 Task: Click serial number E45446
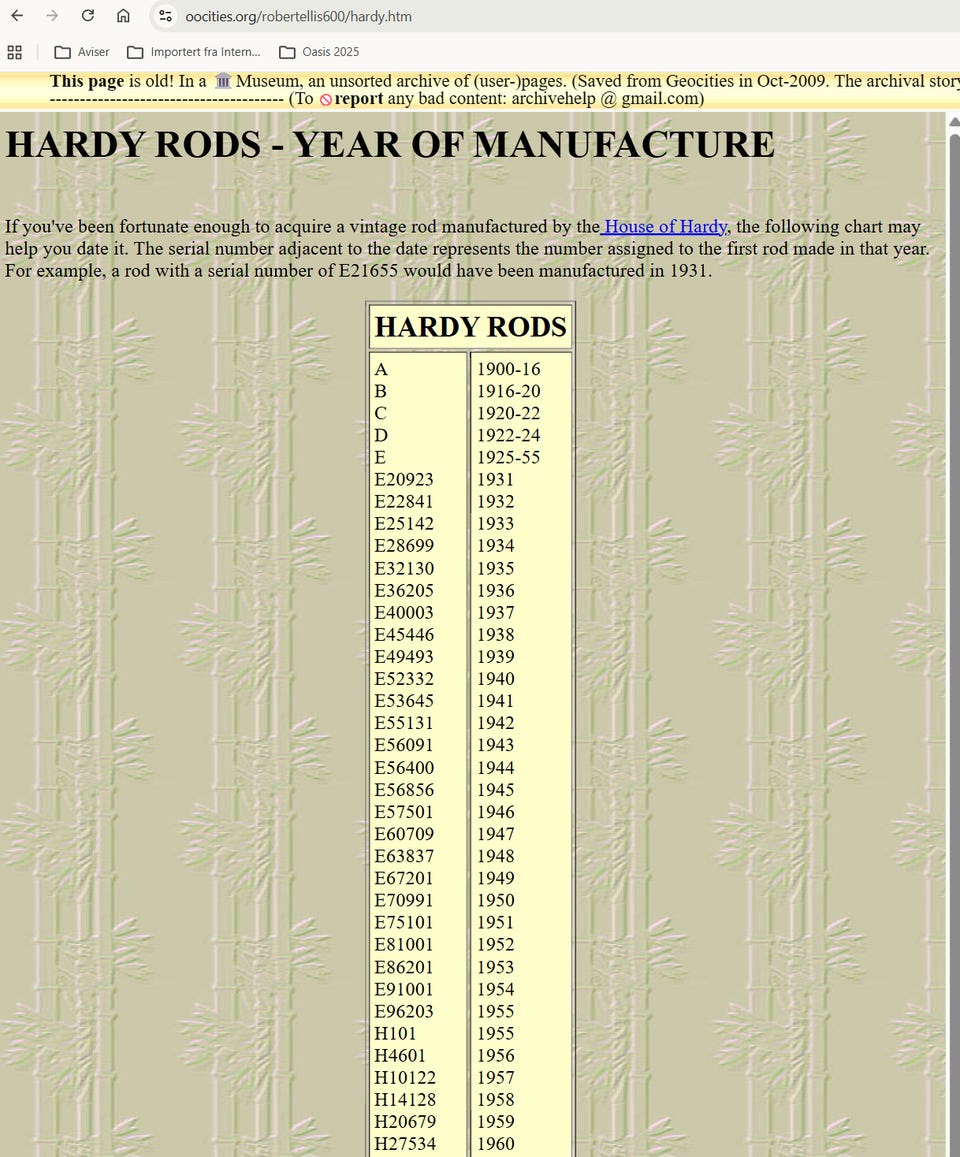[x=404, y=635]
